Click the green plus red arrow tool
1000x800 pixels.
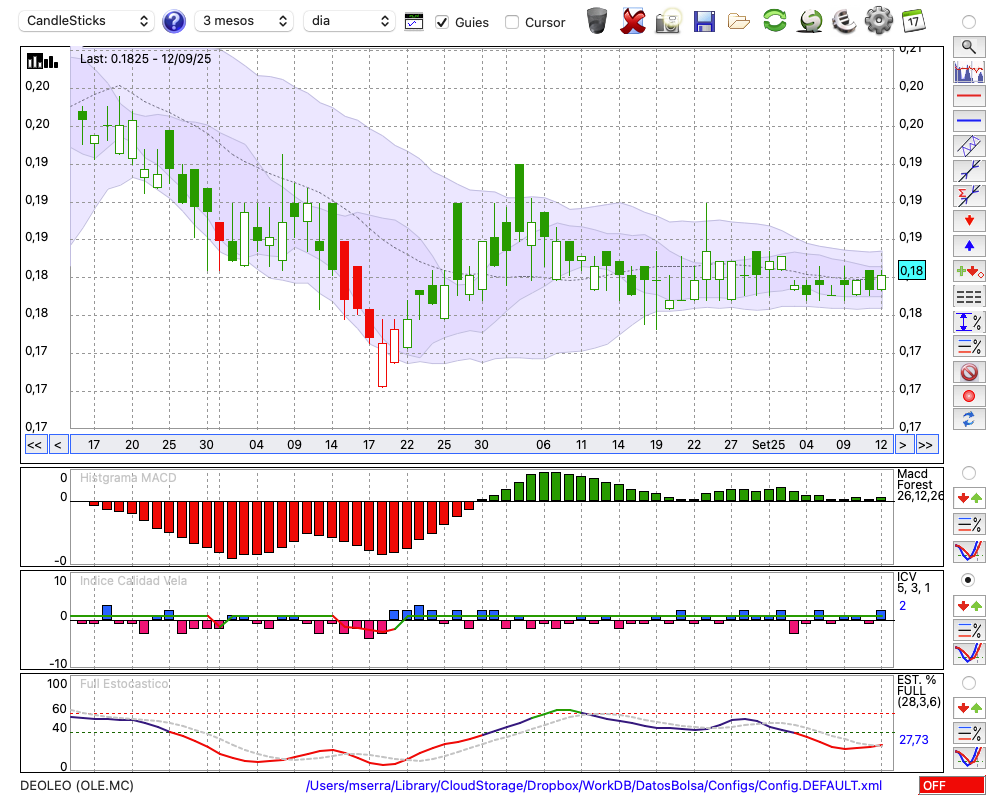(969, 271)
